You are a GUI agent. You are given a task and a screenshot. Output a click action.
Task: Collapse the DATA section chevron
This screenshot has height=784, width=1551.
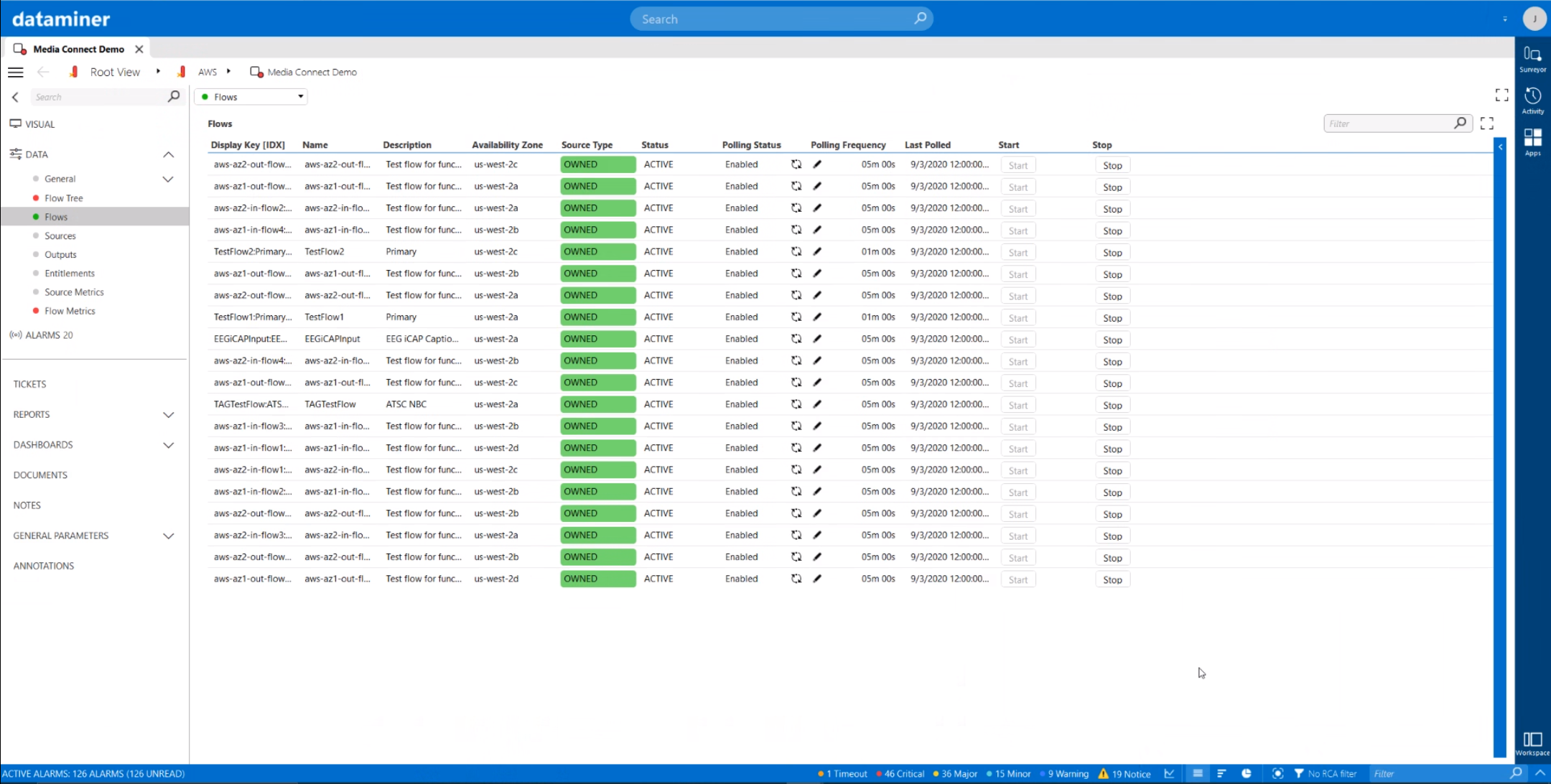click(168, 154)
